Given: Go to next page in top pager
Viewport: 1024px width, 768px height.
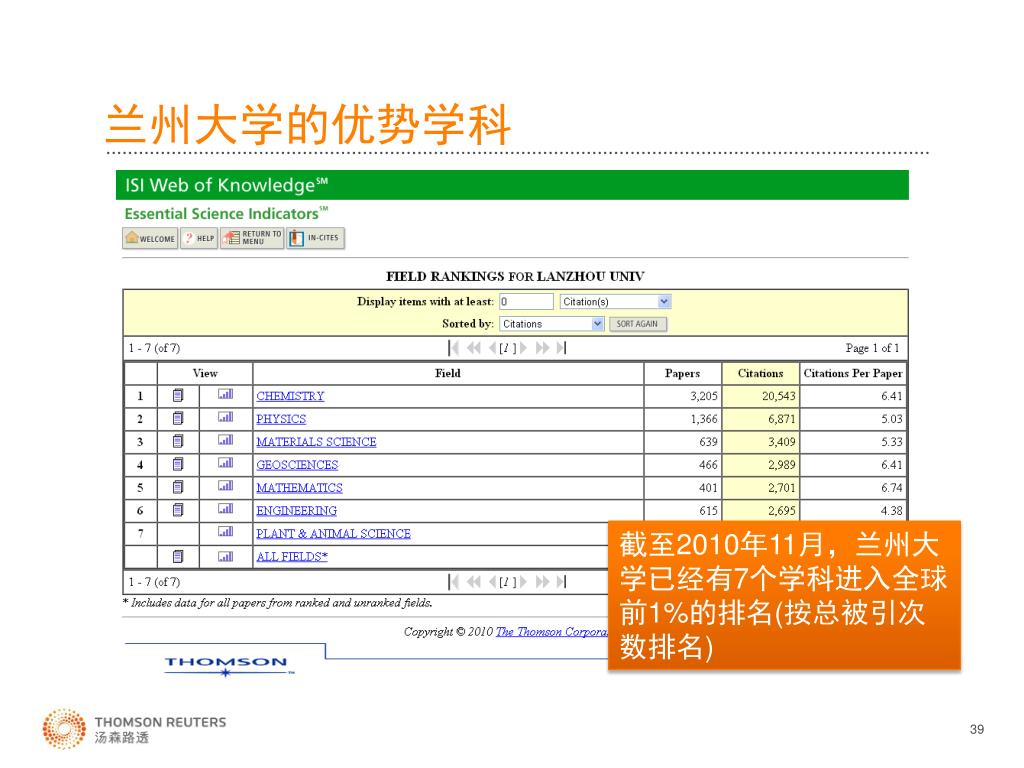Looking at the screenshot, I should click(523, 348).
